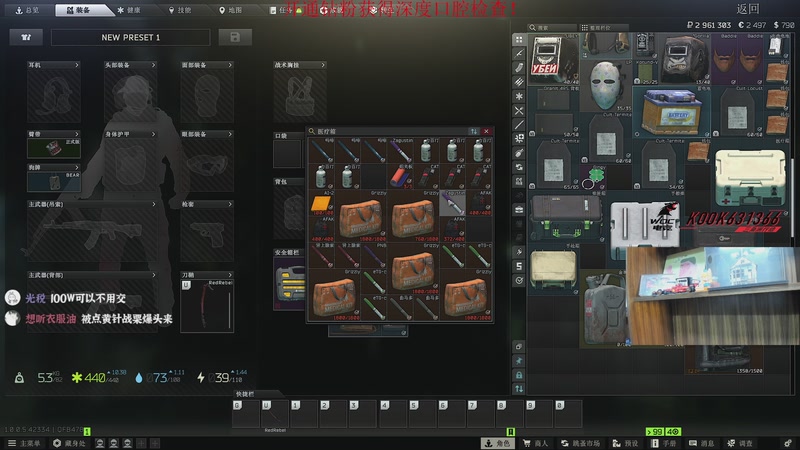Select the four-leaf clover keychain item

tap(593, 177)
